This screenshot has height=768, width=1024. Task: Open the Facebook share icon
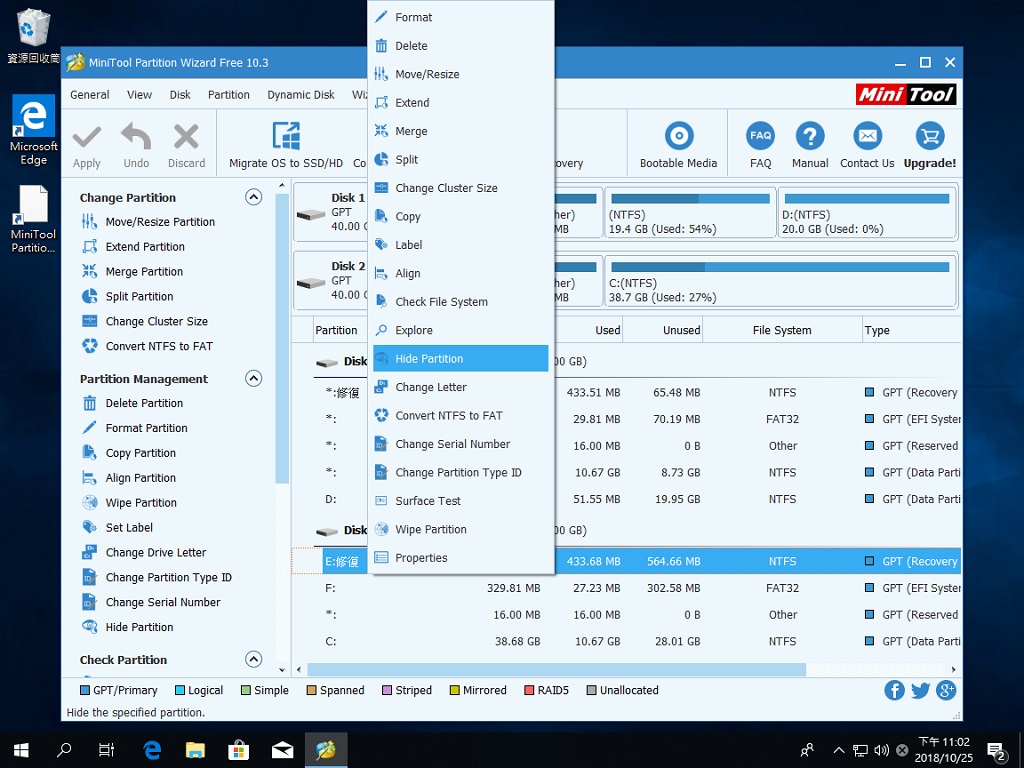tap(894, 690)
